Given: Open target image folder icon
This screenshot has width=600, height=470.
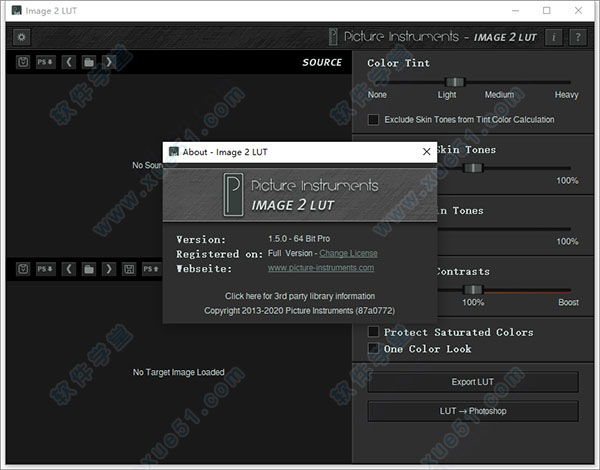Looking at the screenshot, I should click(89, 269).
